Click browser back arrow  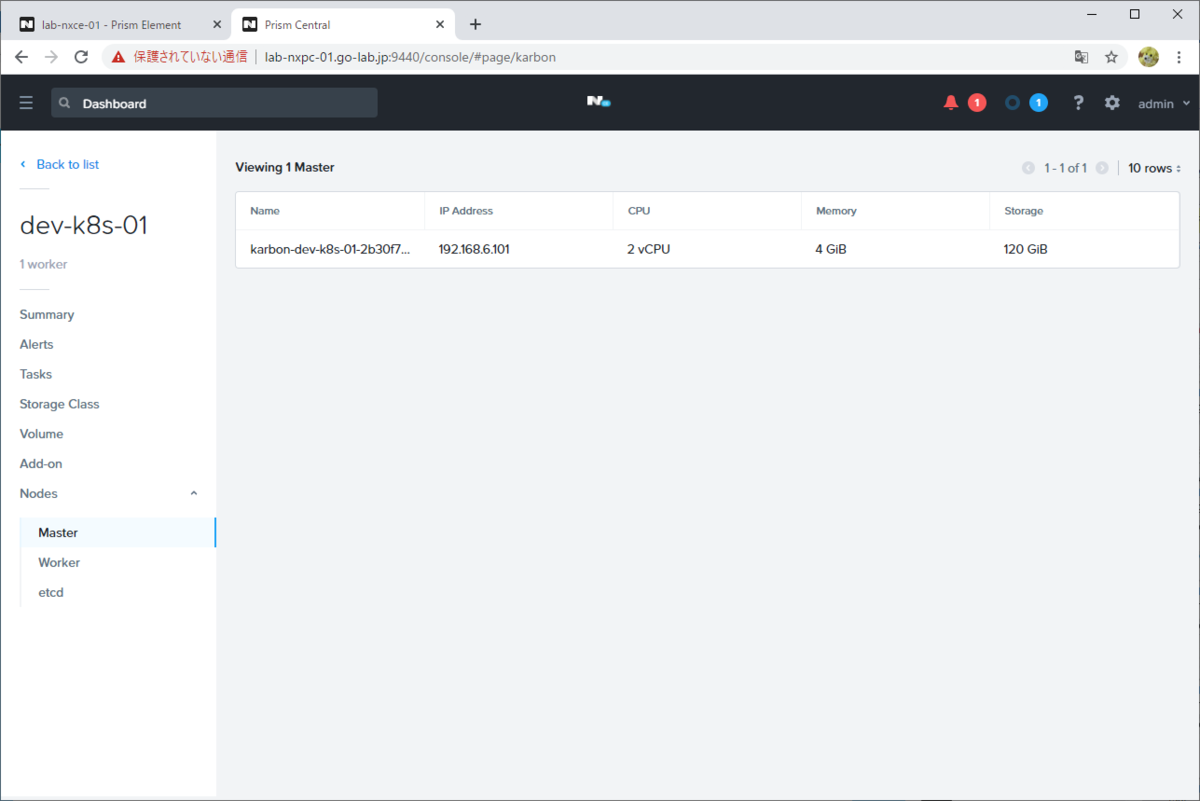click(x=21, y=57)
